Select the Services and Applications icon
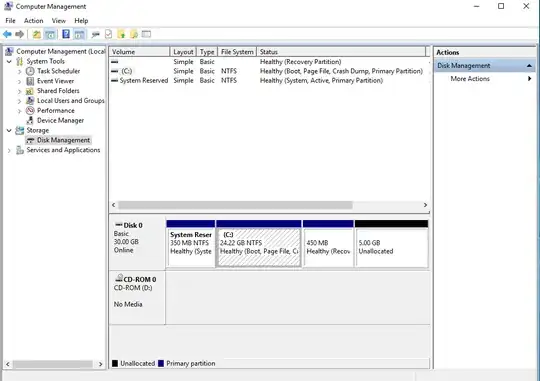Viewport: 540px width, 381px height. click(x=20, y=150)
